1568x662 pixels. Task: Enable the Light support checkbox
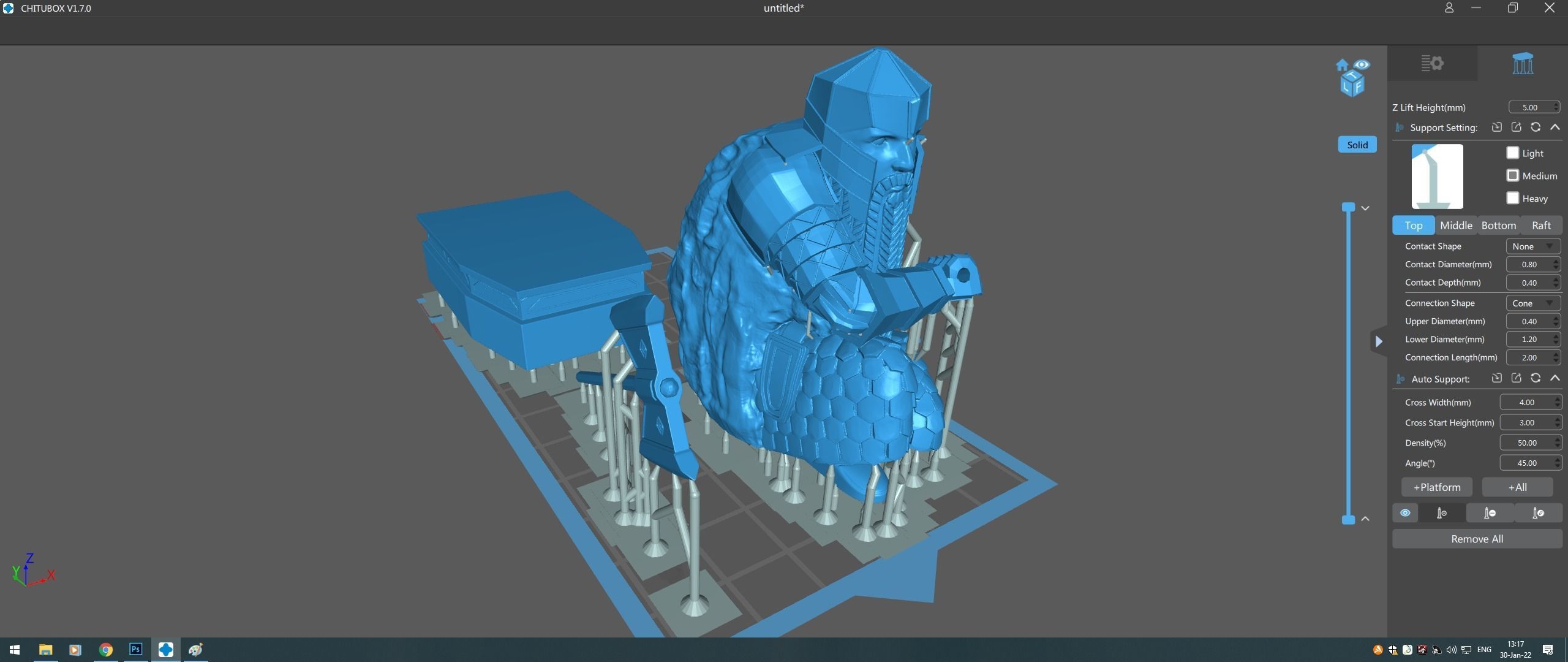coord(1512,153)
